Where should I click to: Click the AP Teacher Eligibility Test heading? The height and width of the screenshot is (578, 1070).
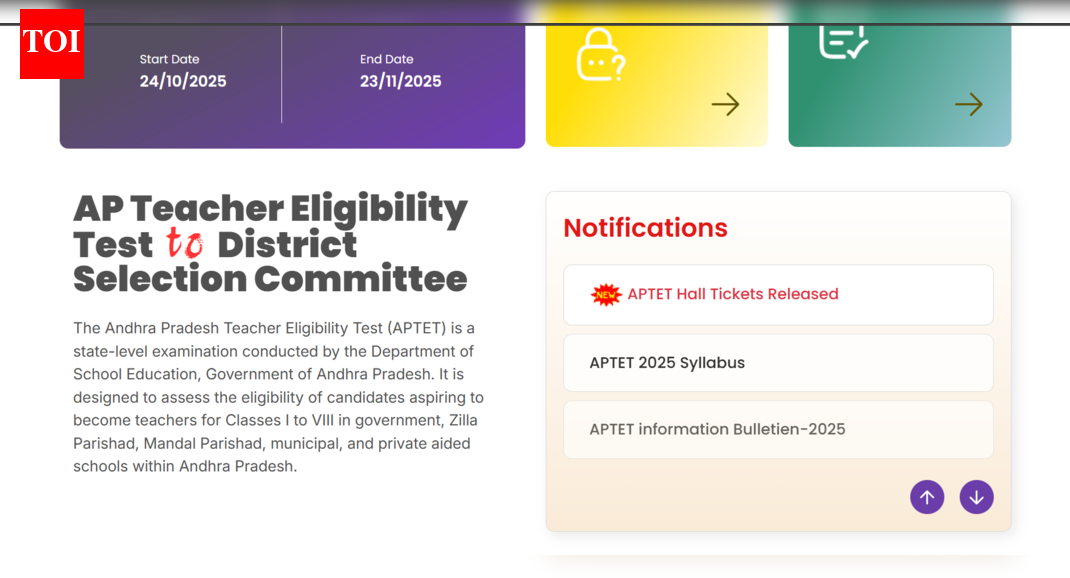pyautogui.click(x=270, y=244)
